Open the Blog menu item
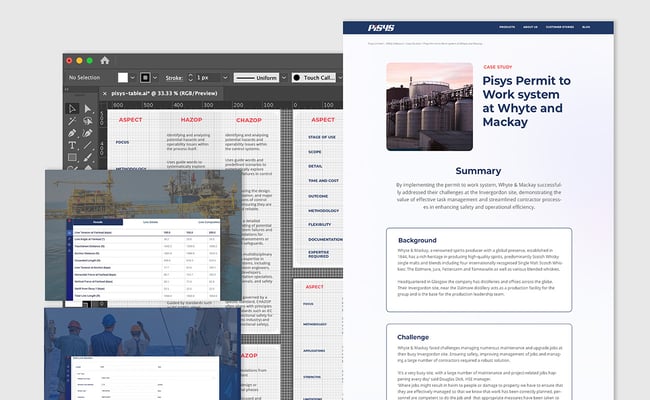Screen dimensions: 650x400 (x=586, y=27)
